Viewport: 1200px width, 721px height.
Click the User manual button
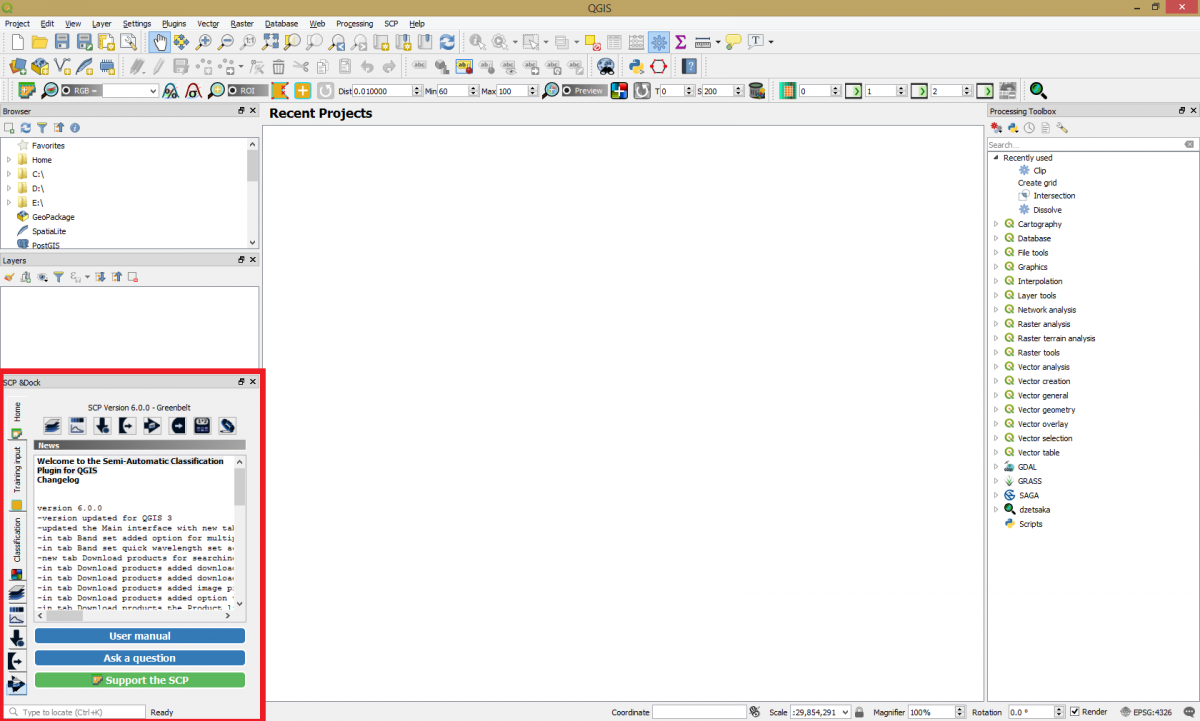(139, 636)
